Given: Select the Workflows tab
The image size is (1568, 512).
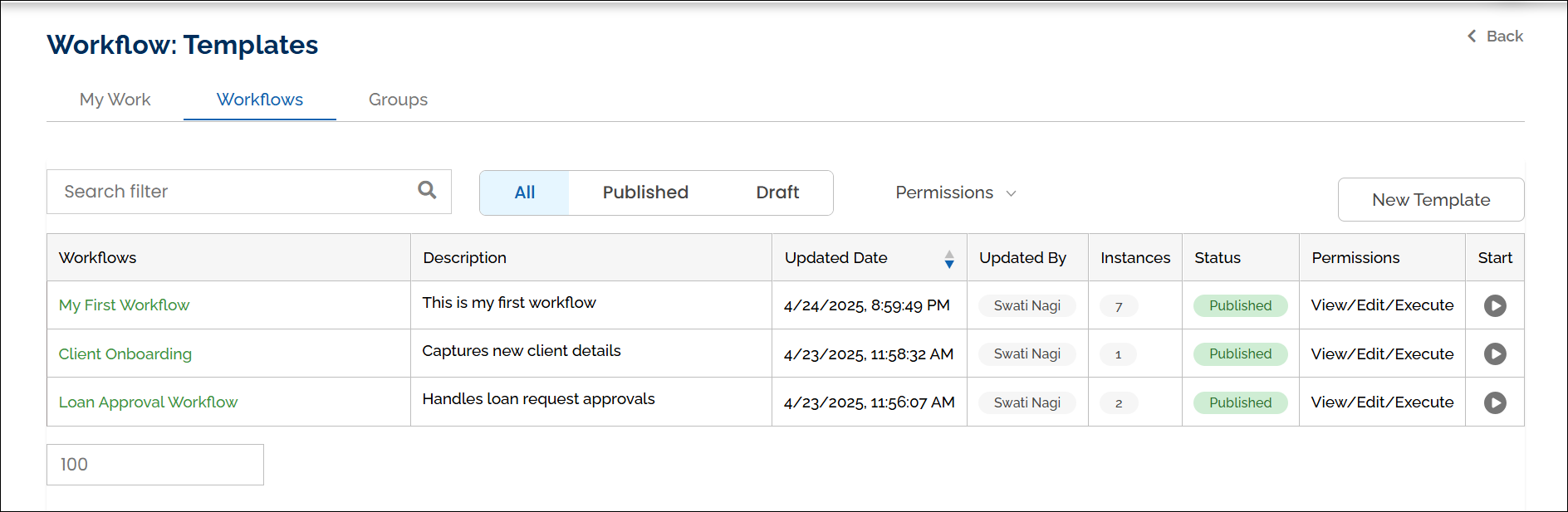Looking at the screenshot, I should [259, 100].
